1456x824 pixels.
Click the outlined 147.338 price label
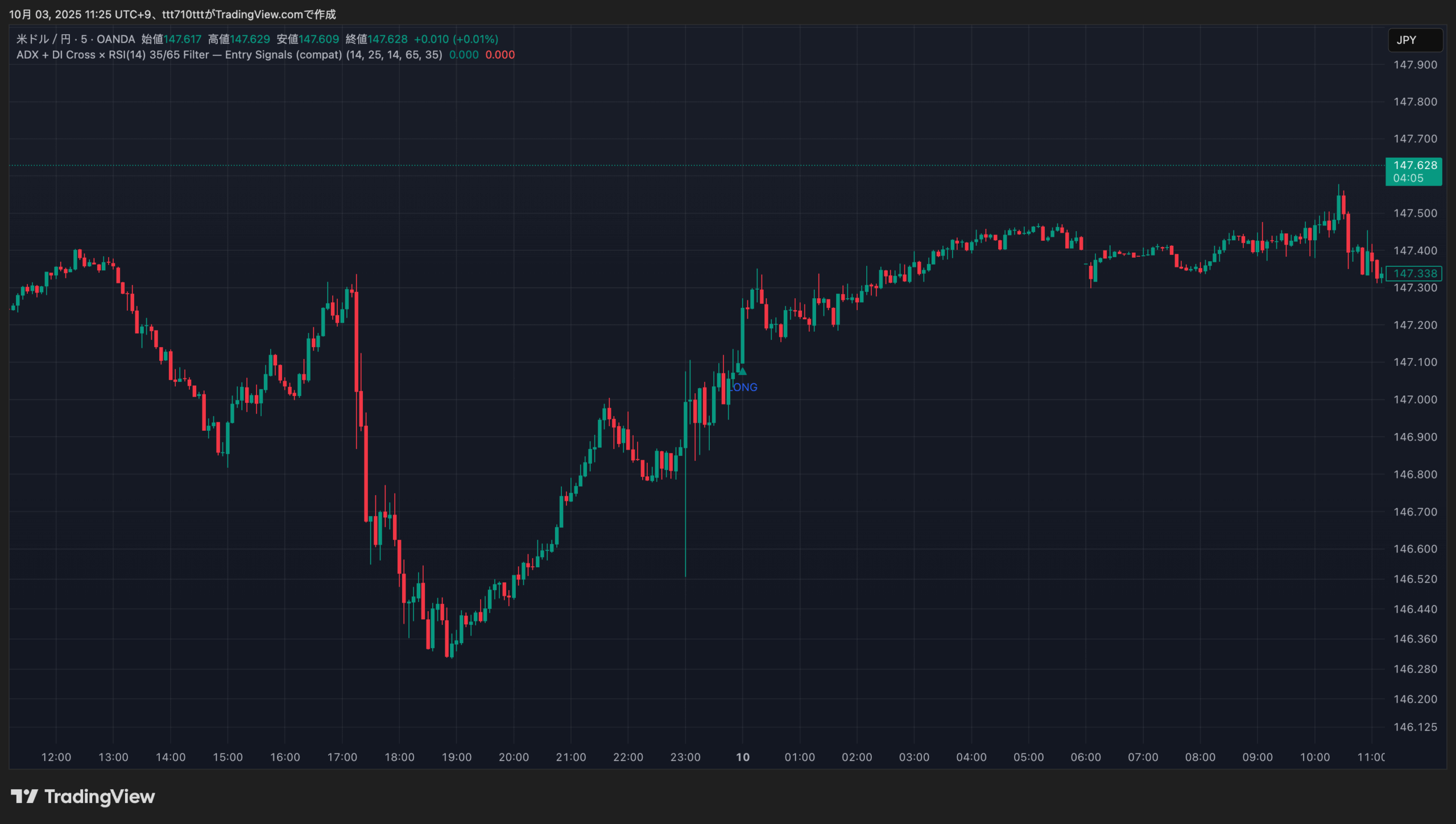point(1414,274)
